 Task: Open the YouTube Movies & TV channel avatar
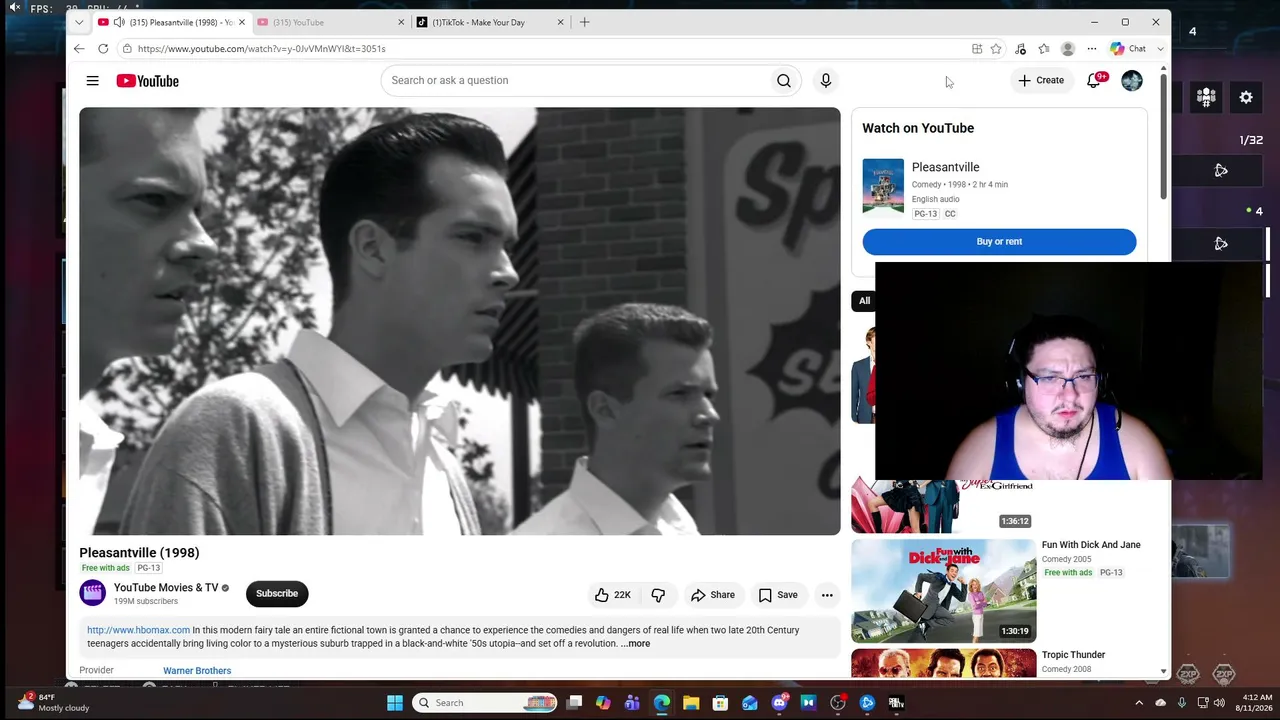93,593
